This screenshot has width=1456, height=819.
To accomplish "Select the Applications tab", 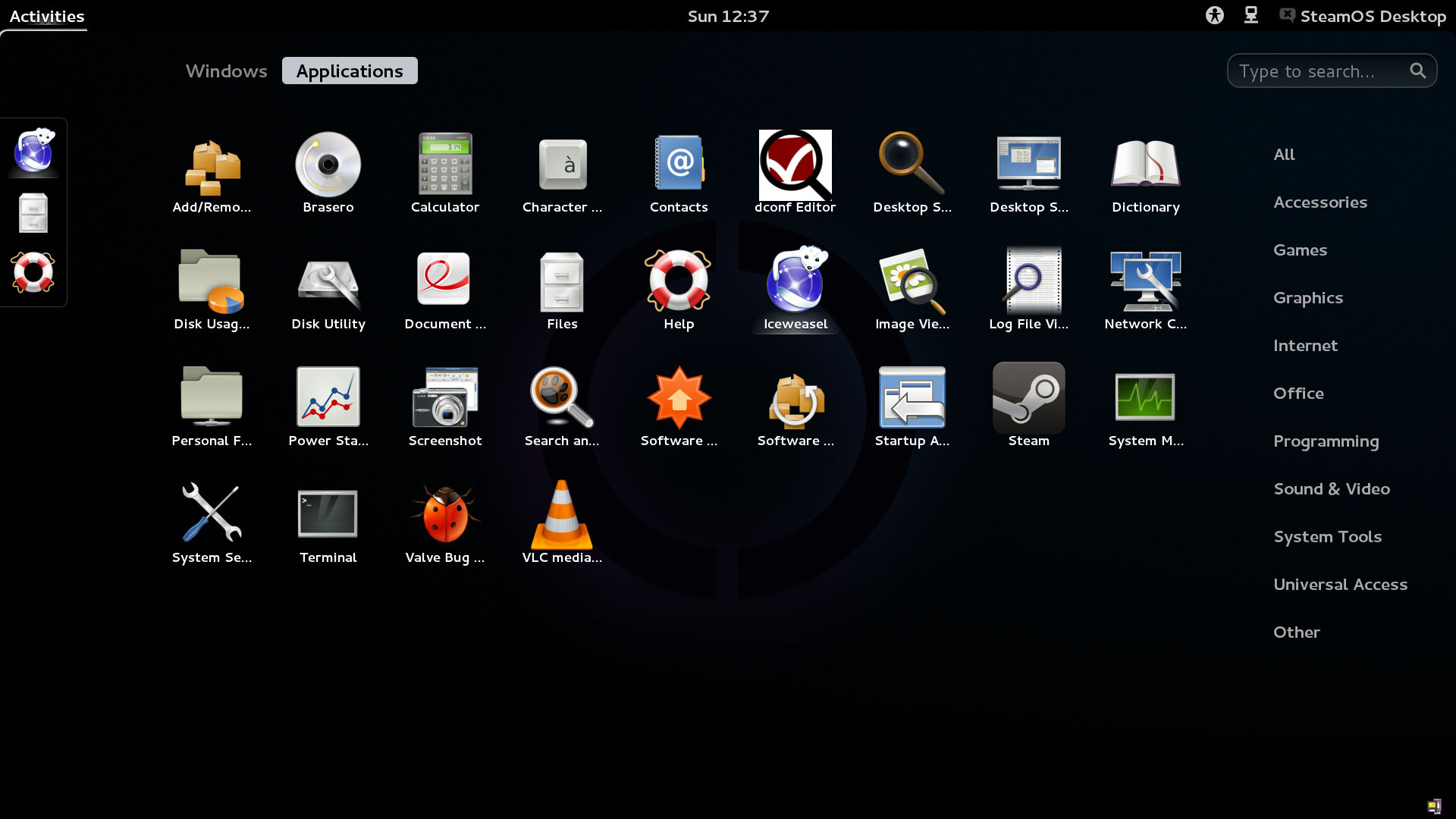I will pyautogui.click(x=350, y=71).
